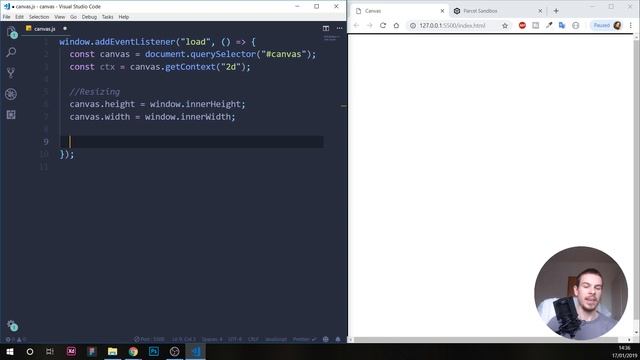Click the line and column status indicator
The image size is (640, 360).
pyautogui.click(x=183, y=339)
